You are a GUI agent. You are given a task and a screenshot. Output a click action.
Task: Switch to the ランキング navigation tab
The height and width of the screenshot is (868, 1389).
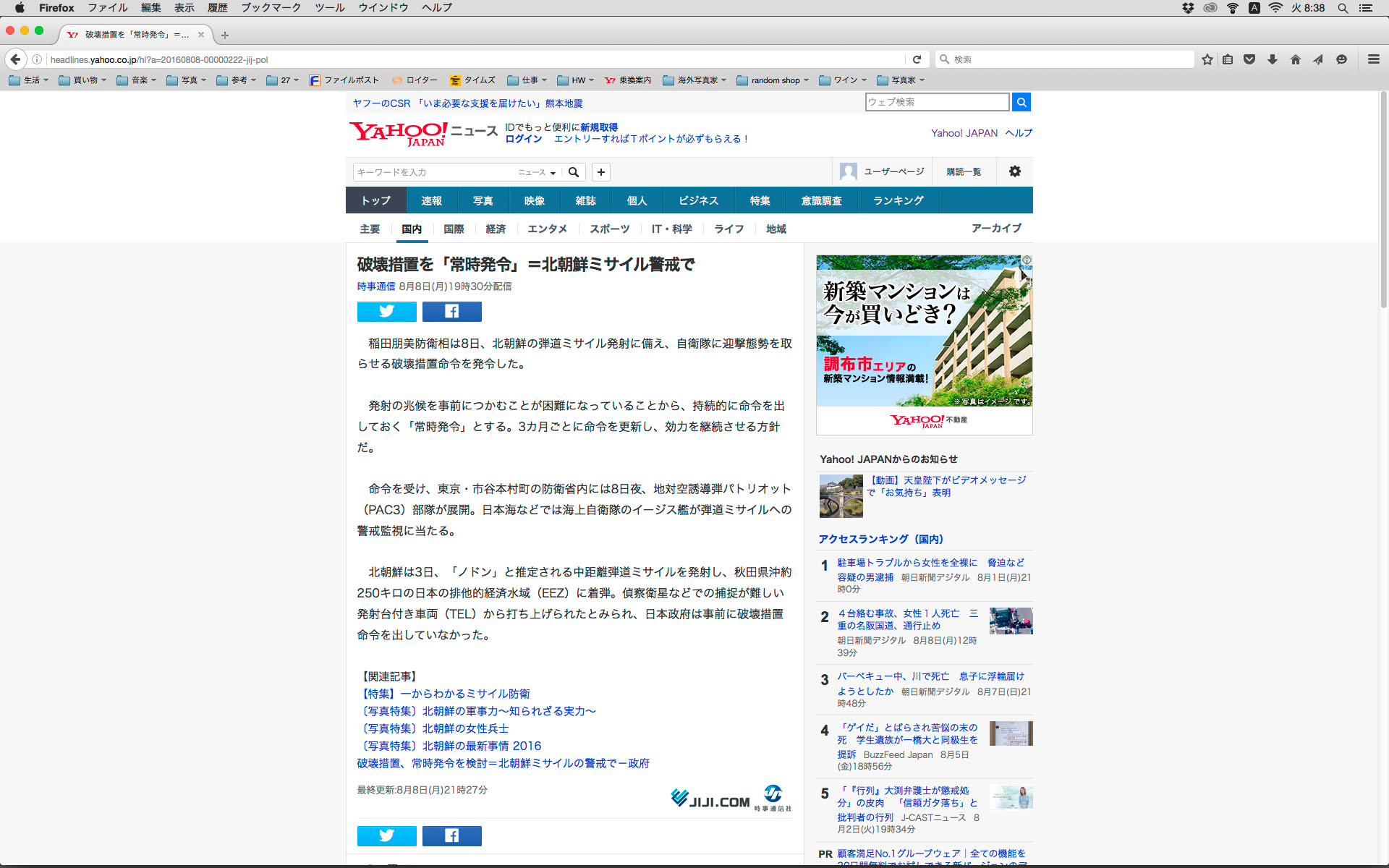click(898, 200)
